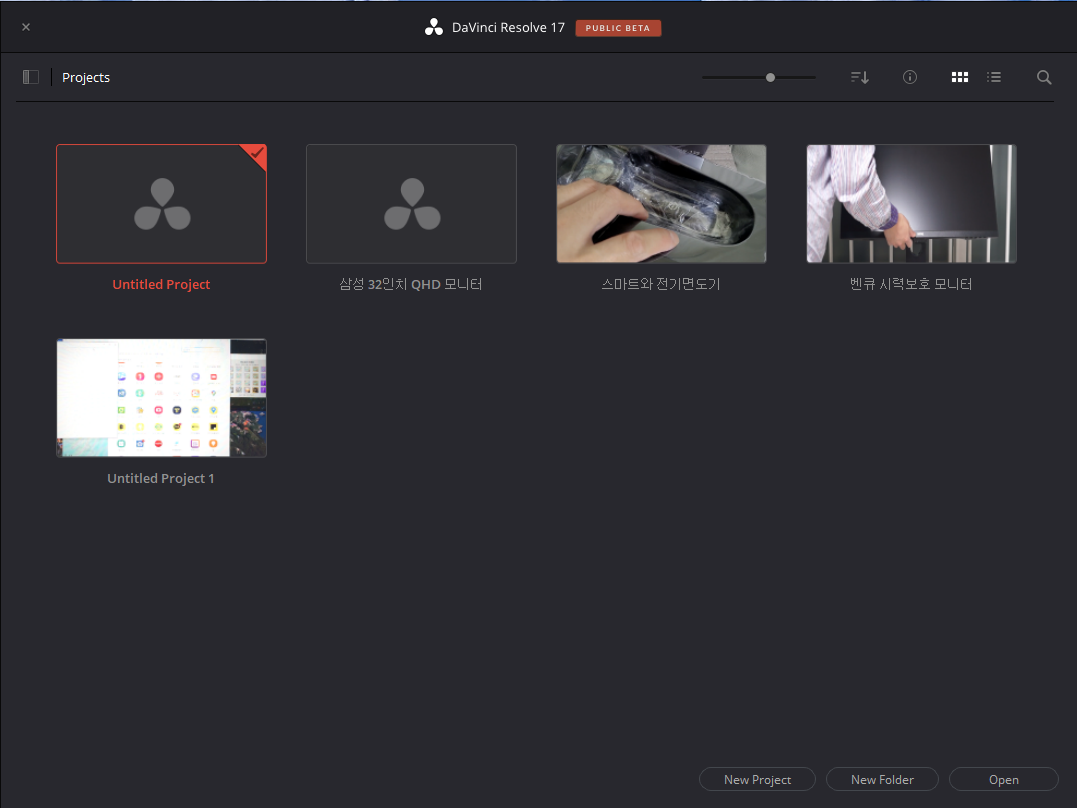Click the PUBLIC BETA badge
This screenshot has height=808, width=1077.
617,28
